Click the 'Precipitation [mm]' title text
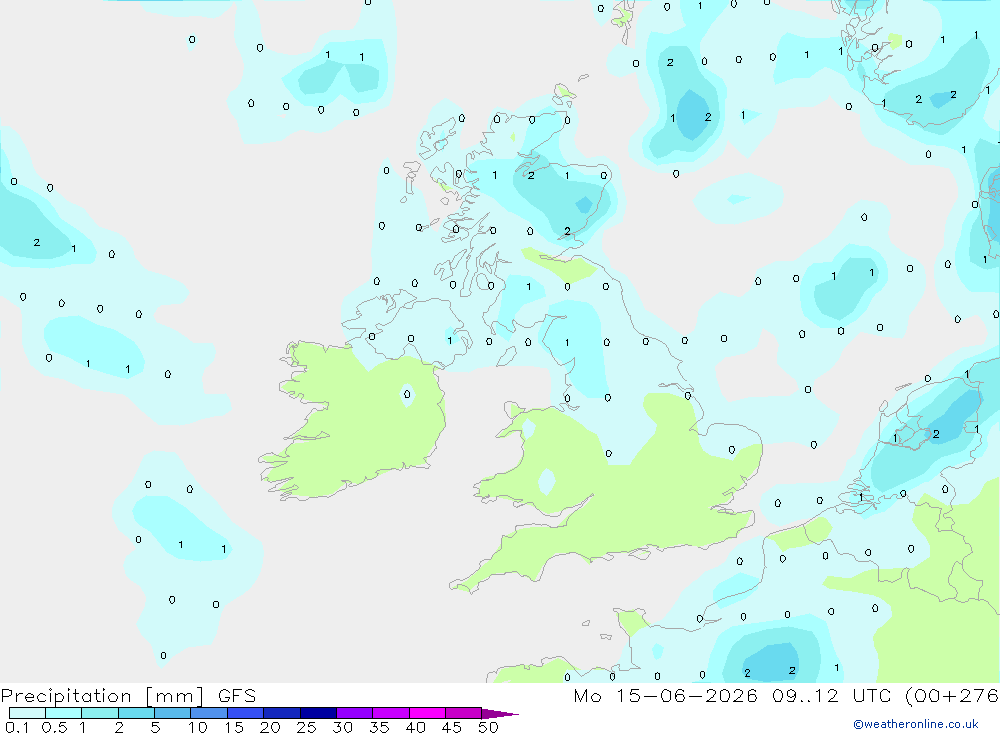1000x733 pixels. pyautogui.click(x=102, y=696)
